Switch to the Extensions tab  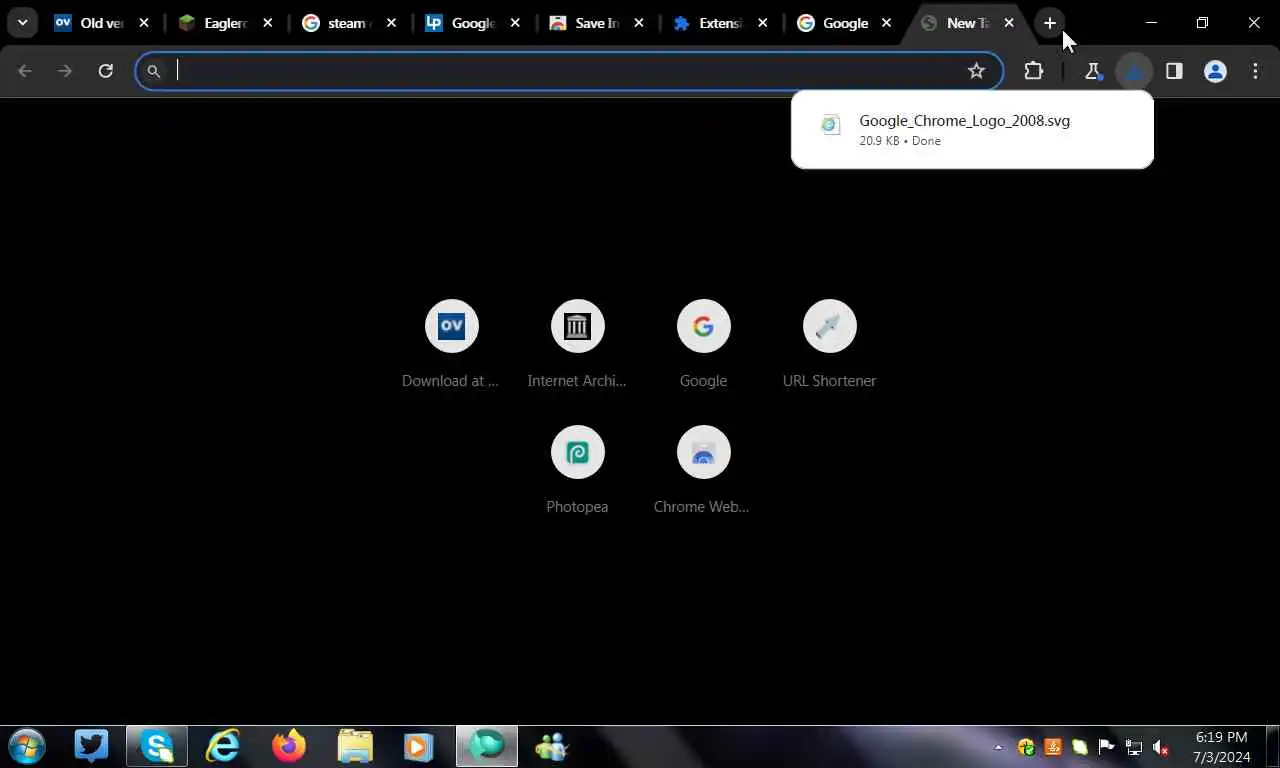tap(720, 23)
